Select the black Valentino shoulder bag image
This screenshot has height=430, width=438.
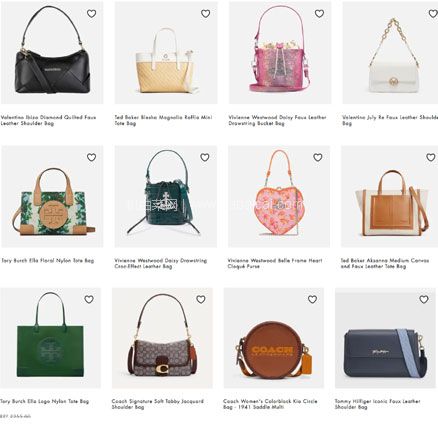click(x=52, y=53)
